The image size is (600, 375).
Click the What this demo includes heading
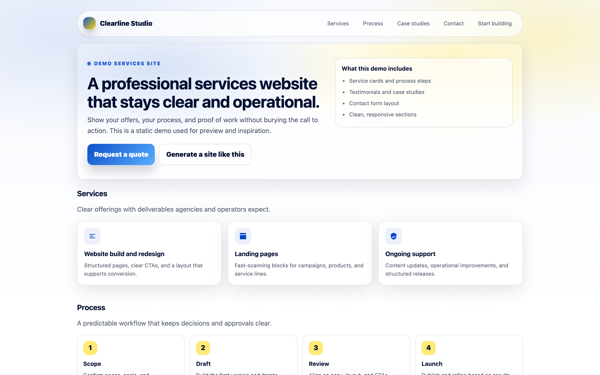click(377, 69)
